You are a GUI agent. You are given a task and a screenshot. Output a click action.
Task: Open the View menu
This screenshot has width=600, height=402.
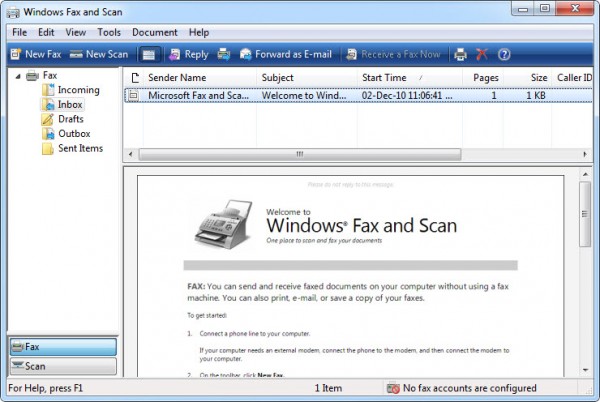(75, 33)
